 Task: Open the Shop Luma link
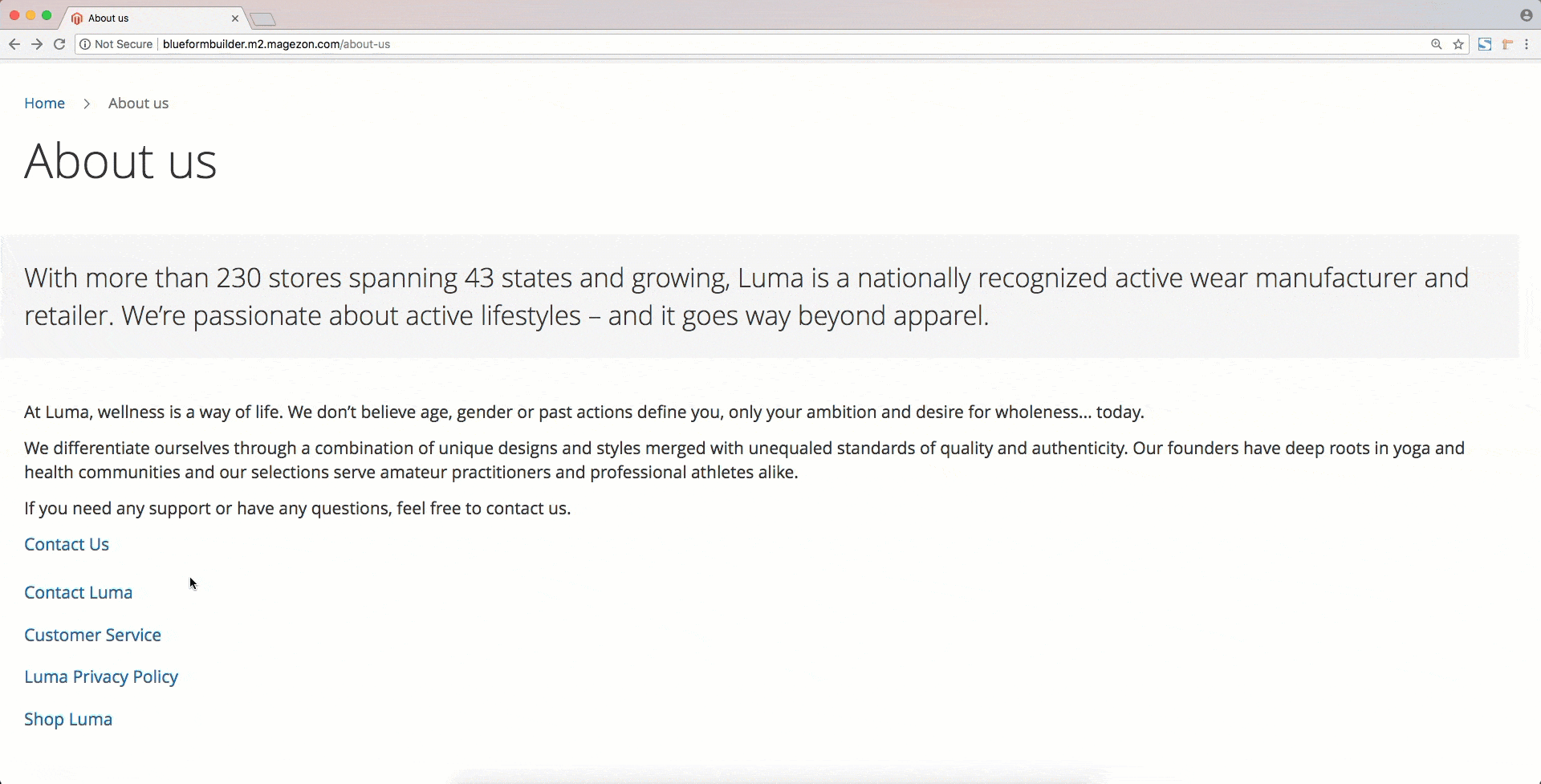coord(68,719)
